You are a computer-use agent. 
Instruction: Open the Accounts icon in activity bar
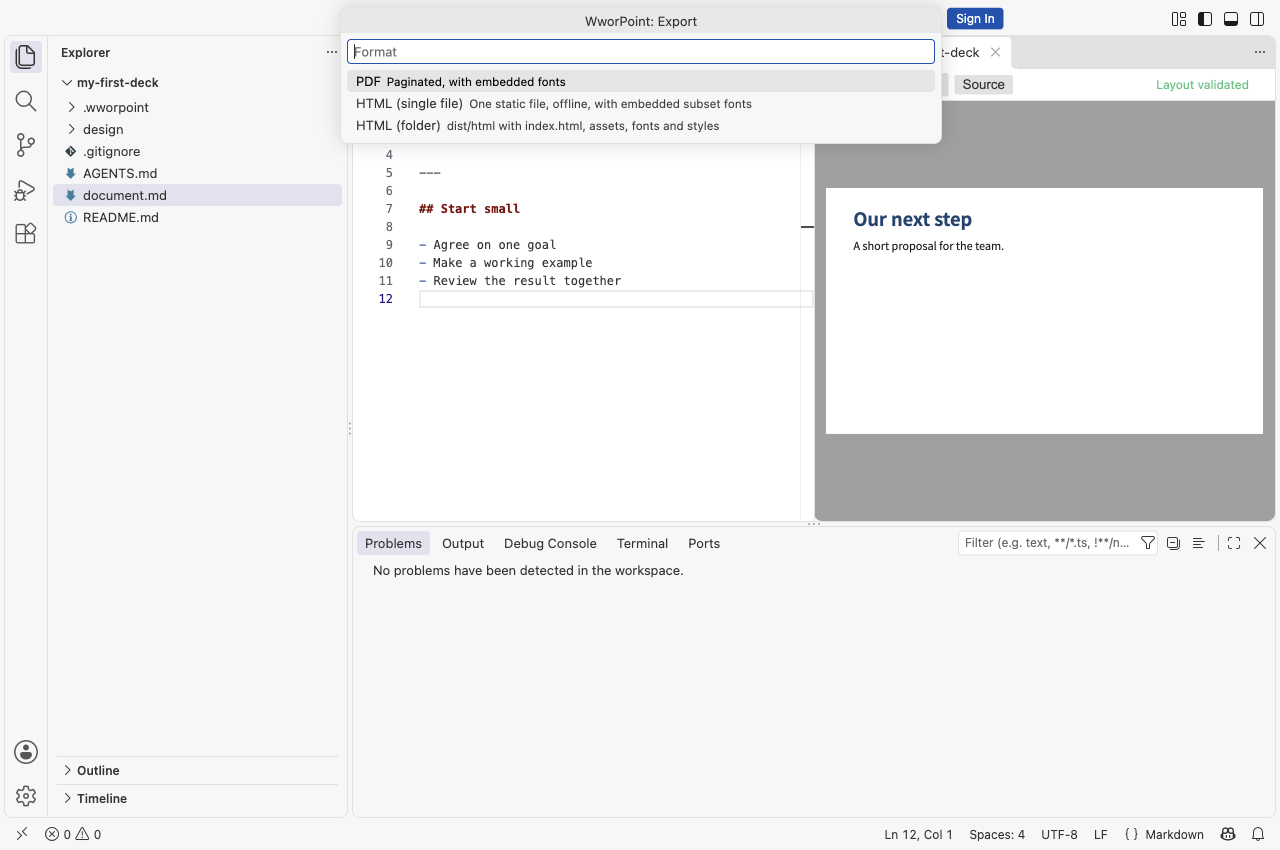pos(26,752)
